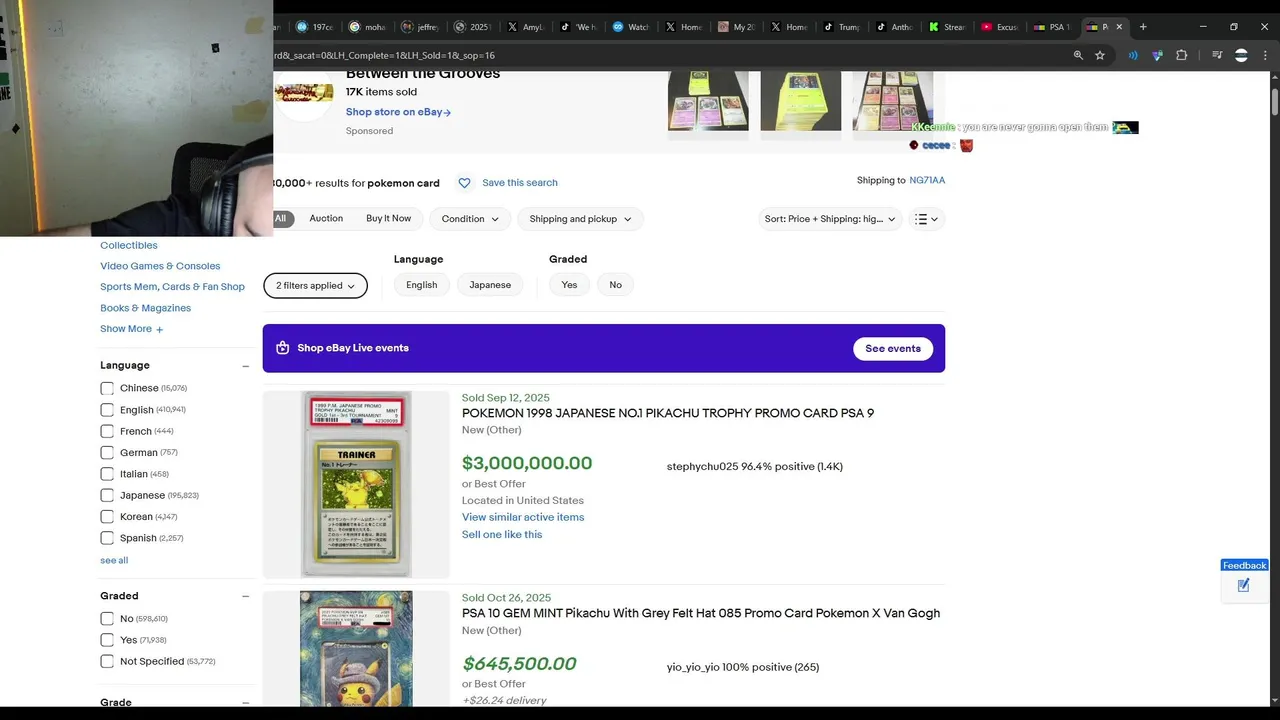Image resolution: width=1280 pixels, height=720 pixels.
Task: Check the Italian language checkbox
Action: point(107,474)
